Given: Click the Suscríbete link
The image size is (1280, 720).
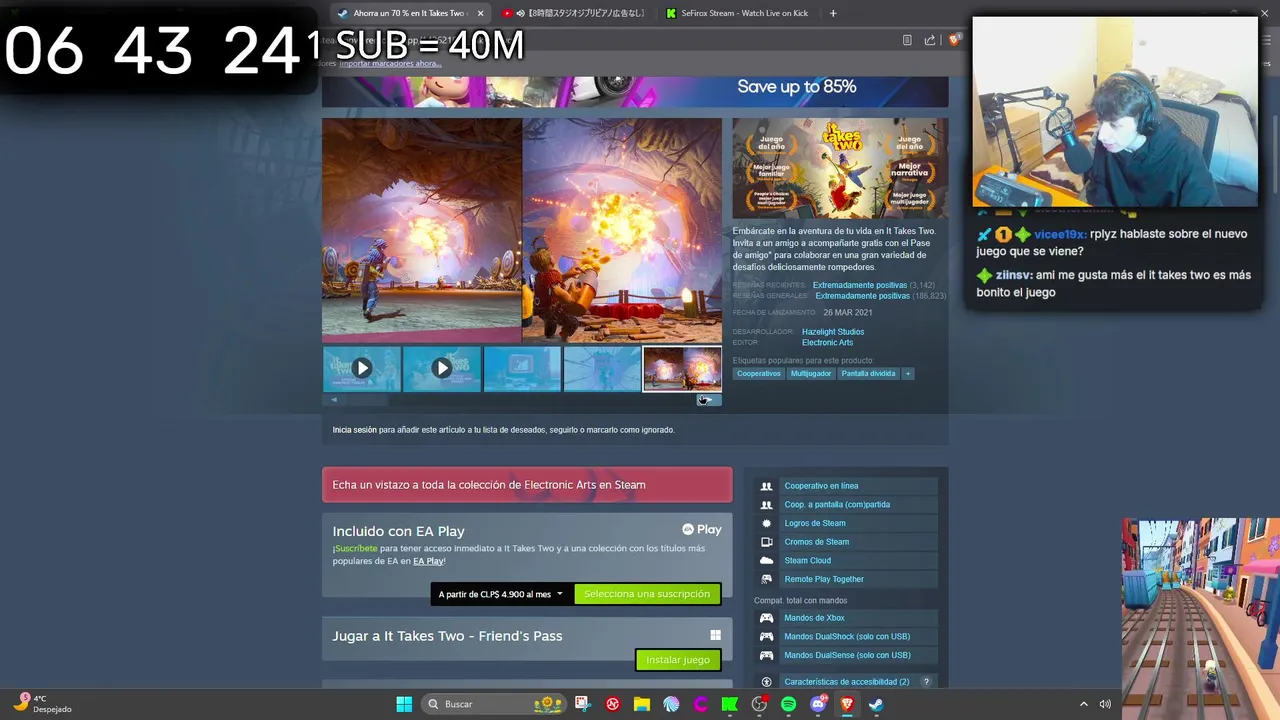Looking at the screenshot, I should tap(357, 548).
